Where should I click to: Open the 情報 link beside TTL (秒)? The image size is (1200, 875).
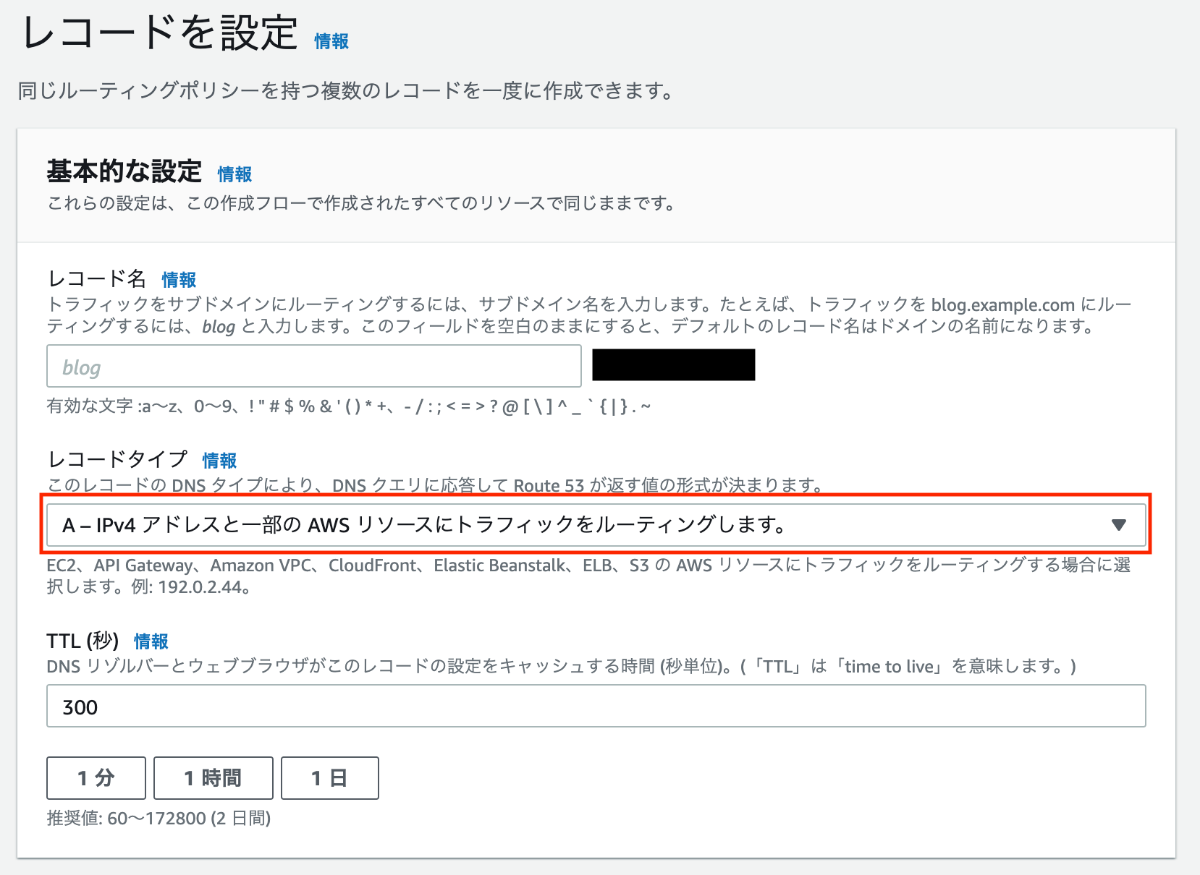(x=151, y=642)
